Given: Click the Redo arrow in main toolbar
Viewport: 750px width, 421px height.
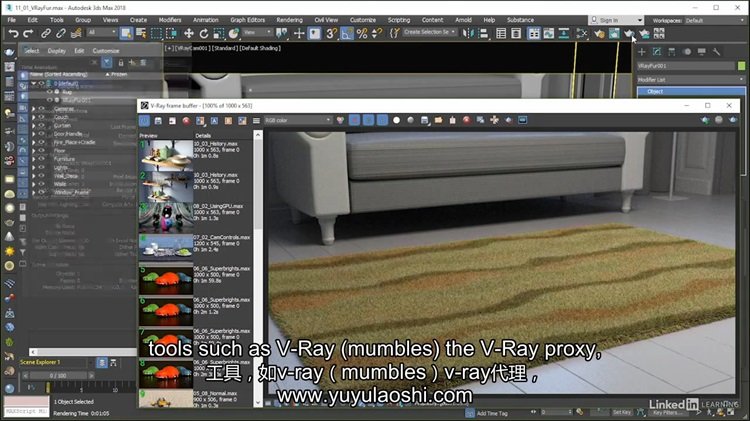Looking at the screenshot, I should (28, 33).
